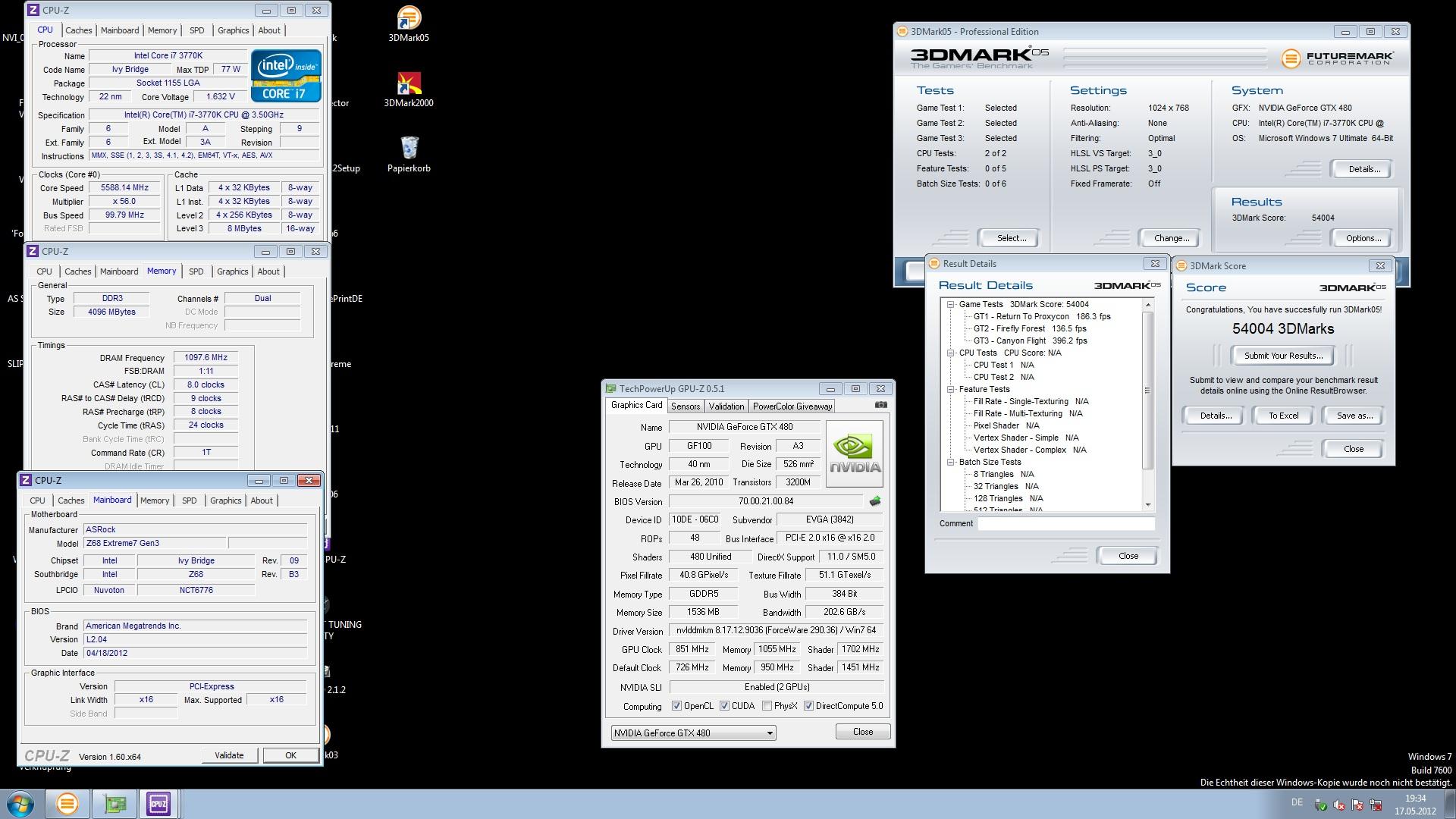
Task: Toggle the CUDA checkbox in GPU-Z
Action: (x=724, y=706)
